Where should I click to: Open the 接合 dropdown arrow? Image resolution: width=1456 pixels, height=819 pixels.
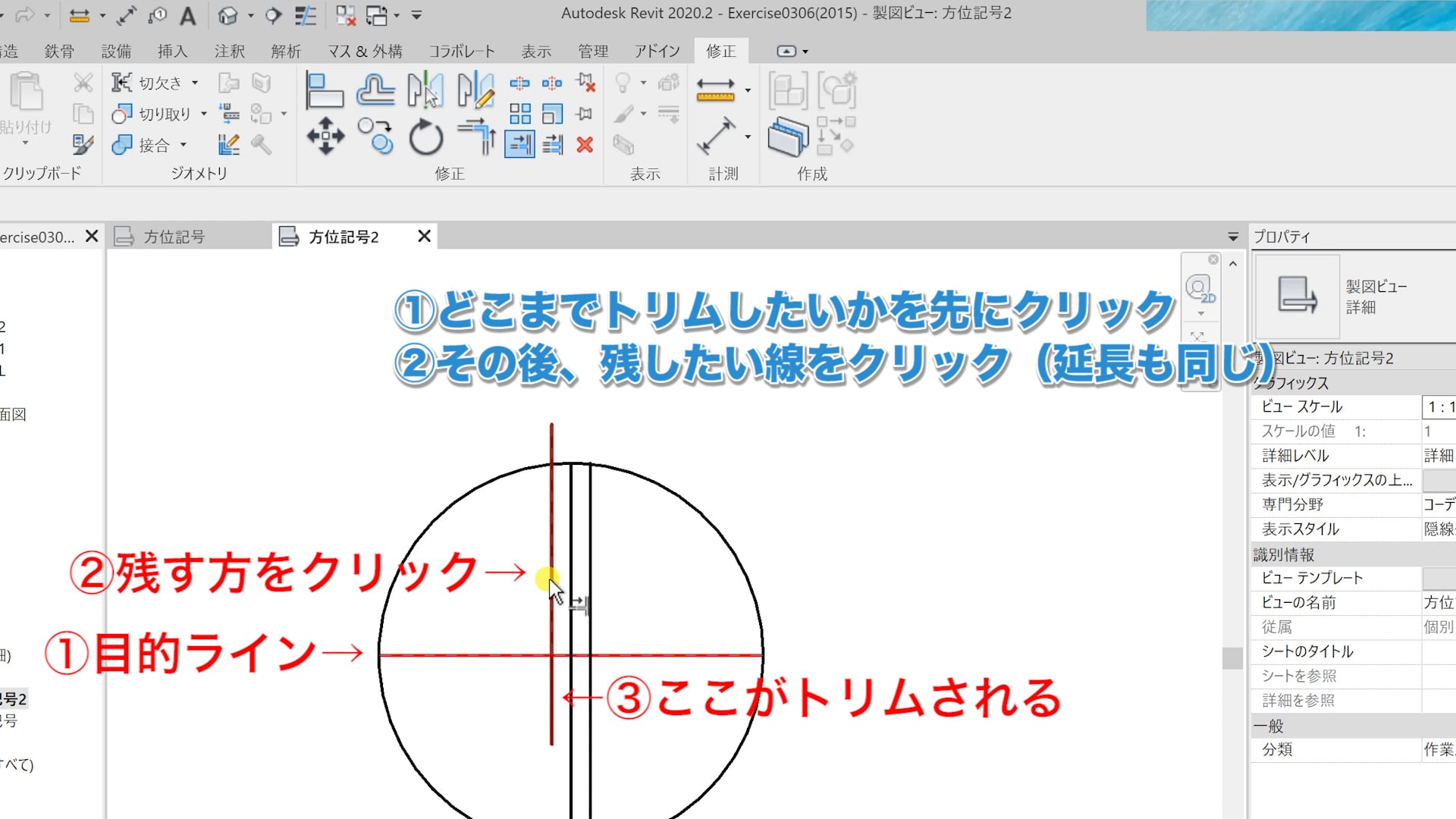(183, 145)
